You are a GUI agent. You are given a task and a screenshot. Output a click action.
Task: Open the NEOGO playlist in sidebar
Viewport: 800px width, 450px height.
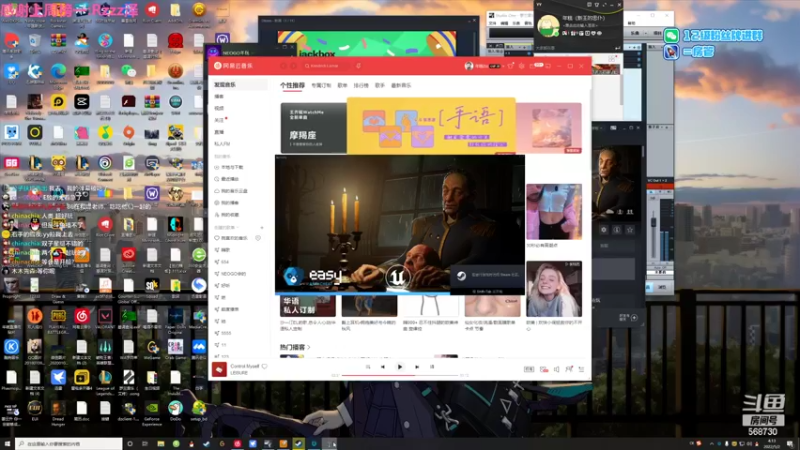pos(231,274)
